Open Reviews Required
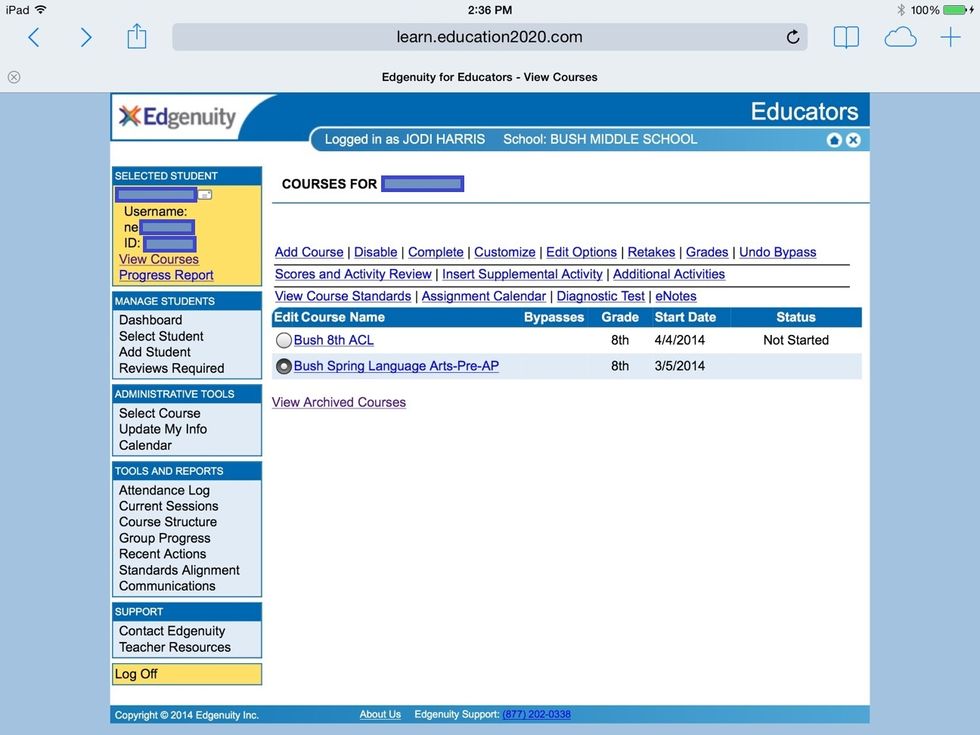This screenshot has height=735, width=980. coord(171,368)
